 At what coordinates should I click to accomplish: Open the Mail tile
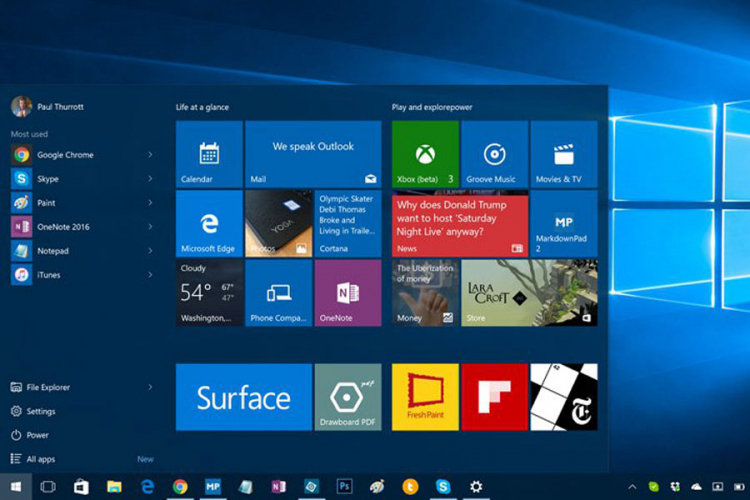click(x=313, y=154)
